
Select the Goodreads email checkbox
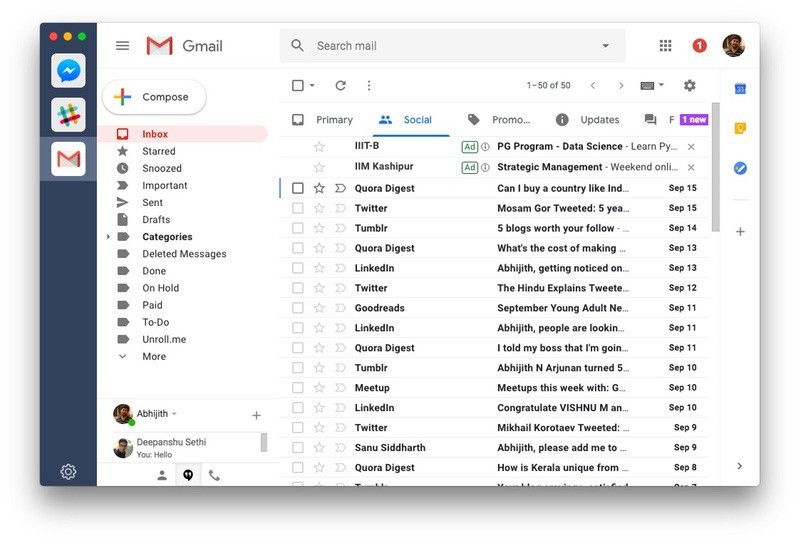pos(298,308)
